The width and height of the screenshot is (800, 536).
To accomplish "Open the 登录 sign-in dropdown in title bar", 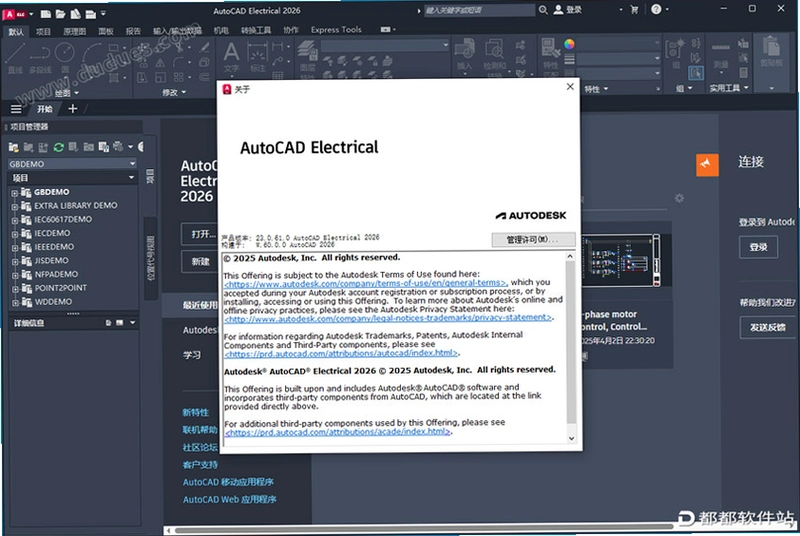I will [621, 10].
